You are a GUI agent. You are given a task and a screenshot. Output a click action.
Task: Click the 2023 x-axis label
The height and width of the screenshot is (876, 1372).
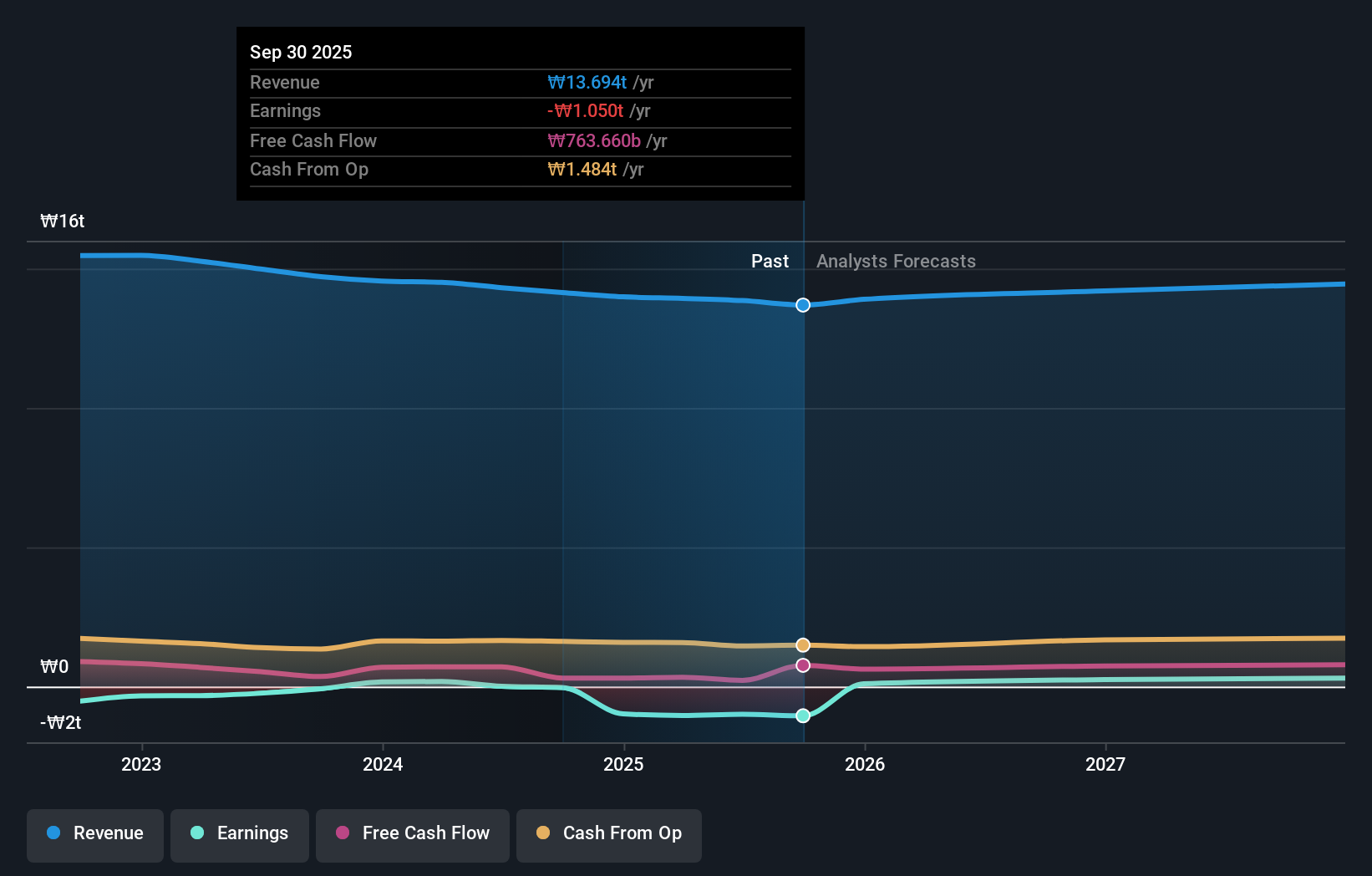pos(141,764)
